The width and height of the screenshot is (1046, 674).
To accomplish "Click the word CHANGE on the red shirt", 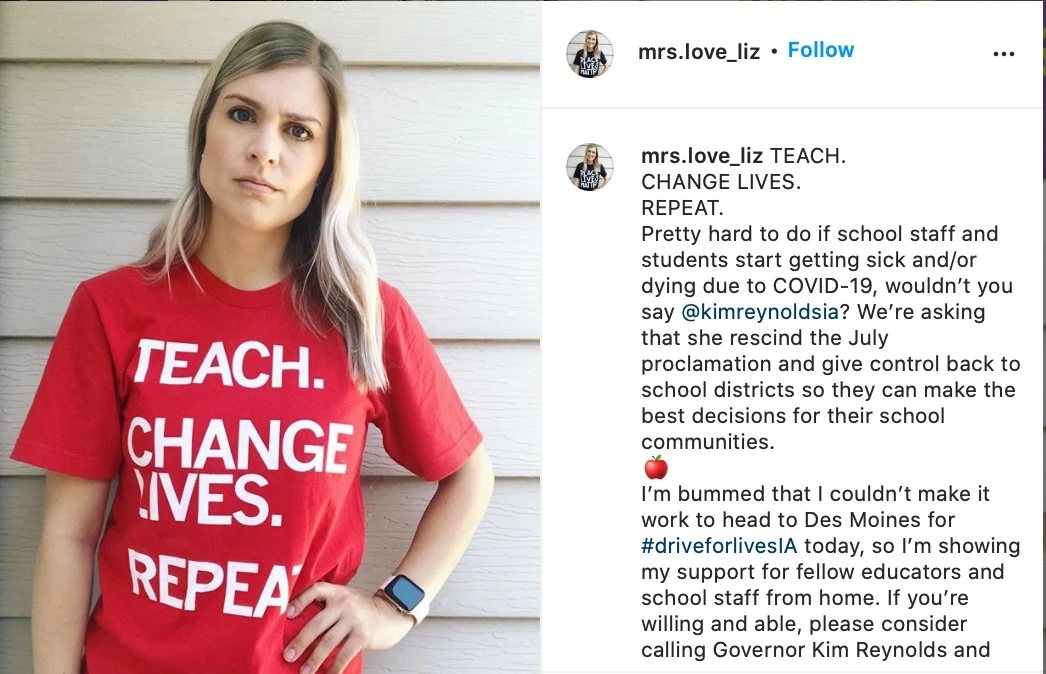I will click(240, 445).
